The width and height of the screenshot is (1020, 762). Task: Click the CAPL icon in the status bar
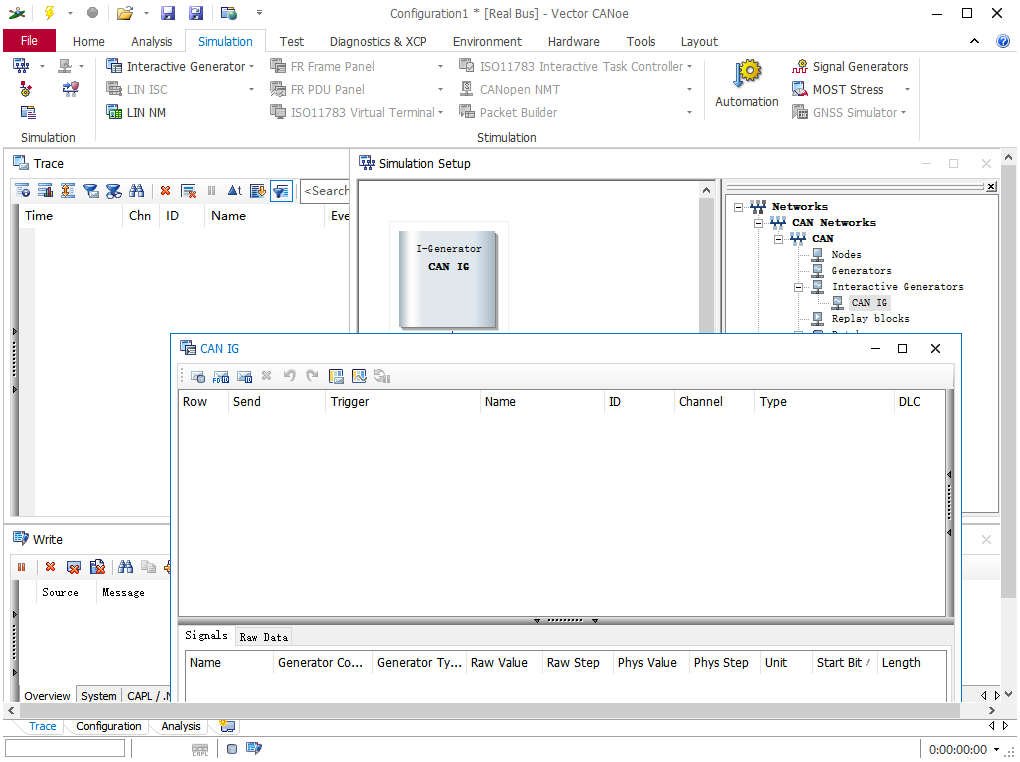point(200,750)
